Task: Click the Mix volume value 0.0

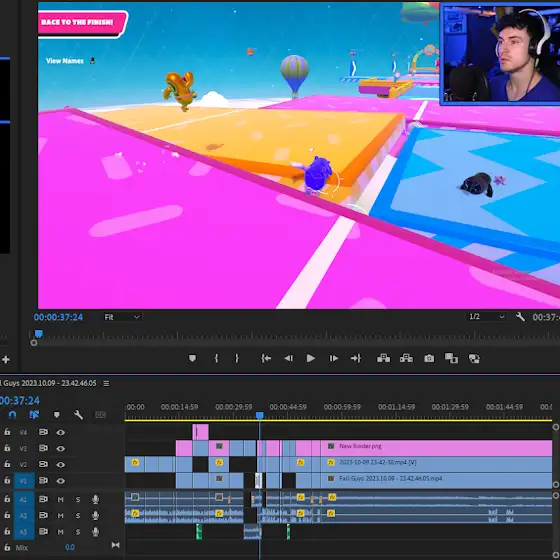Action: click(70, 547)
